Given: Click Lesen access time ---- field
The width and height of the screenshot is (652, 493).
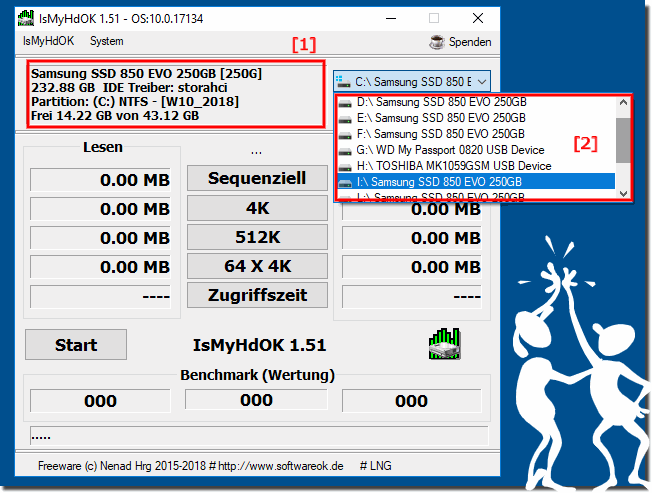Looking at the screenshot, I should pyautogui.click(x=100, y=296).
